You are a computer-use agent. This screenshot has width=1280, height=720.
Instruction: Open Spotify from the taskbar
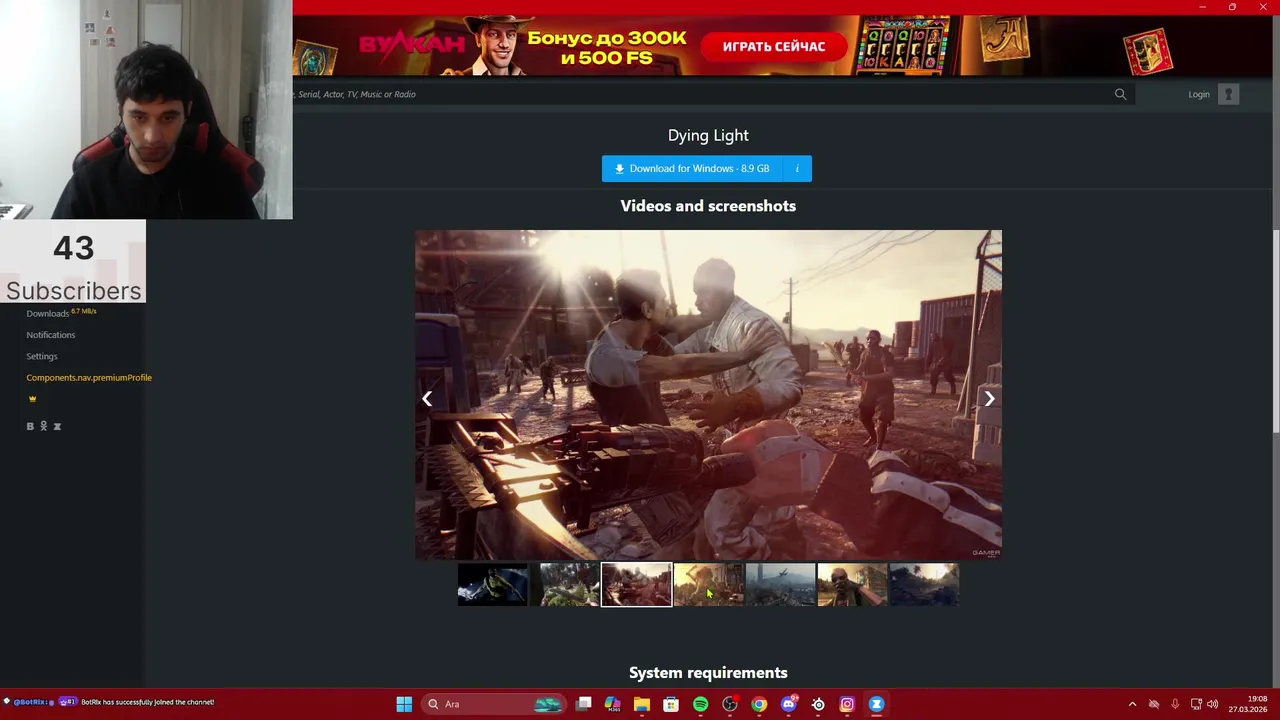point(700,704)
